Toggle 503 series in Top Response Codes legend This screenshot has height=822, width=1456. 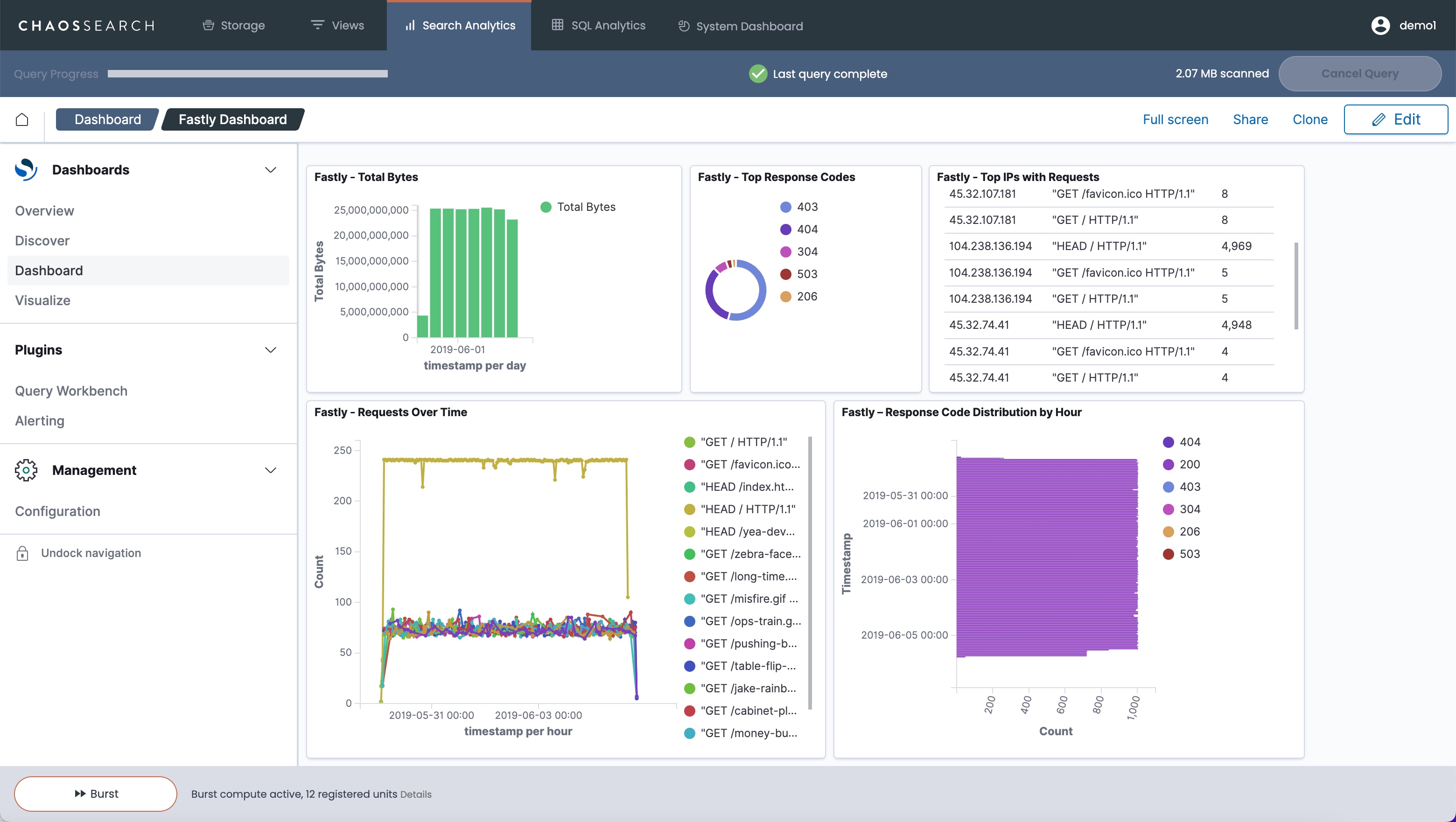806,274
